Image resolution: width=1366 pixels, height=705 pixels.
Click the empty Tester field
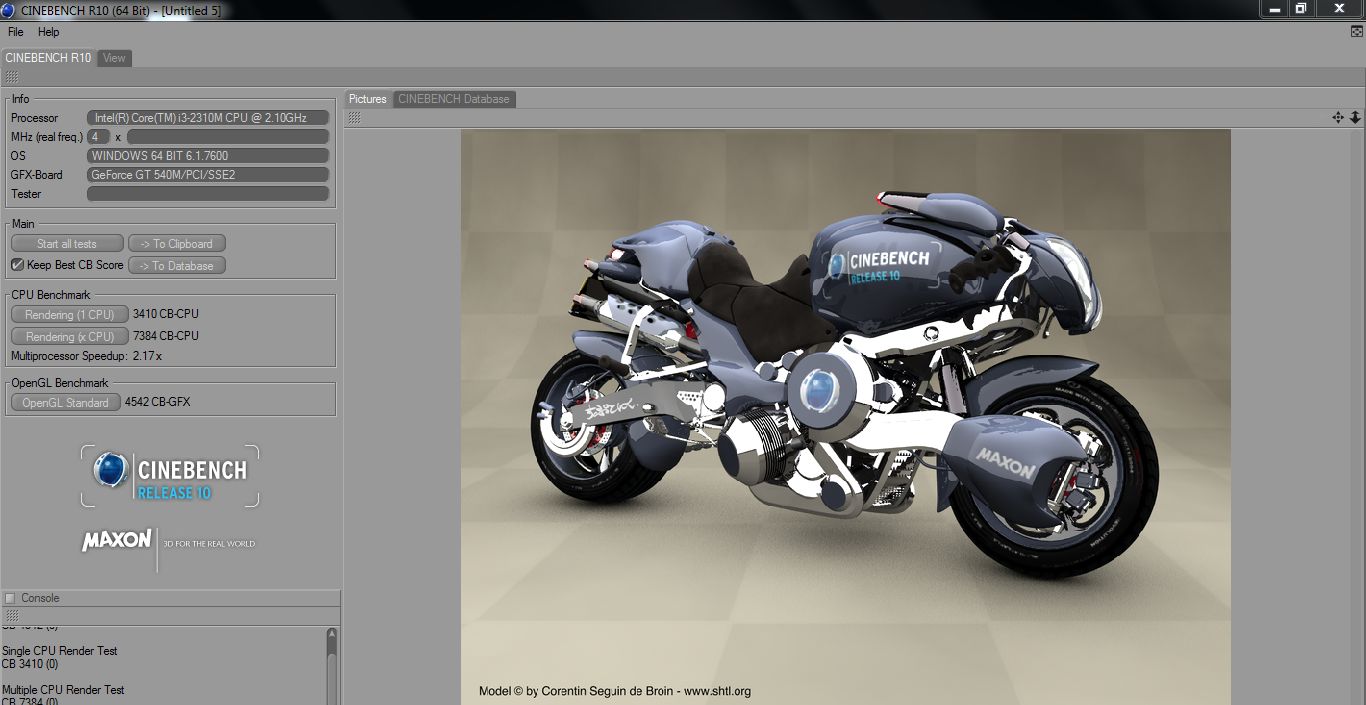click(x=208, y=194)
